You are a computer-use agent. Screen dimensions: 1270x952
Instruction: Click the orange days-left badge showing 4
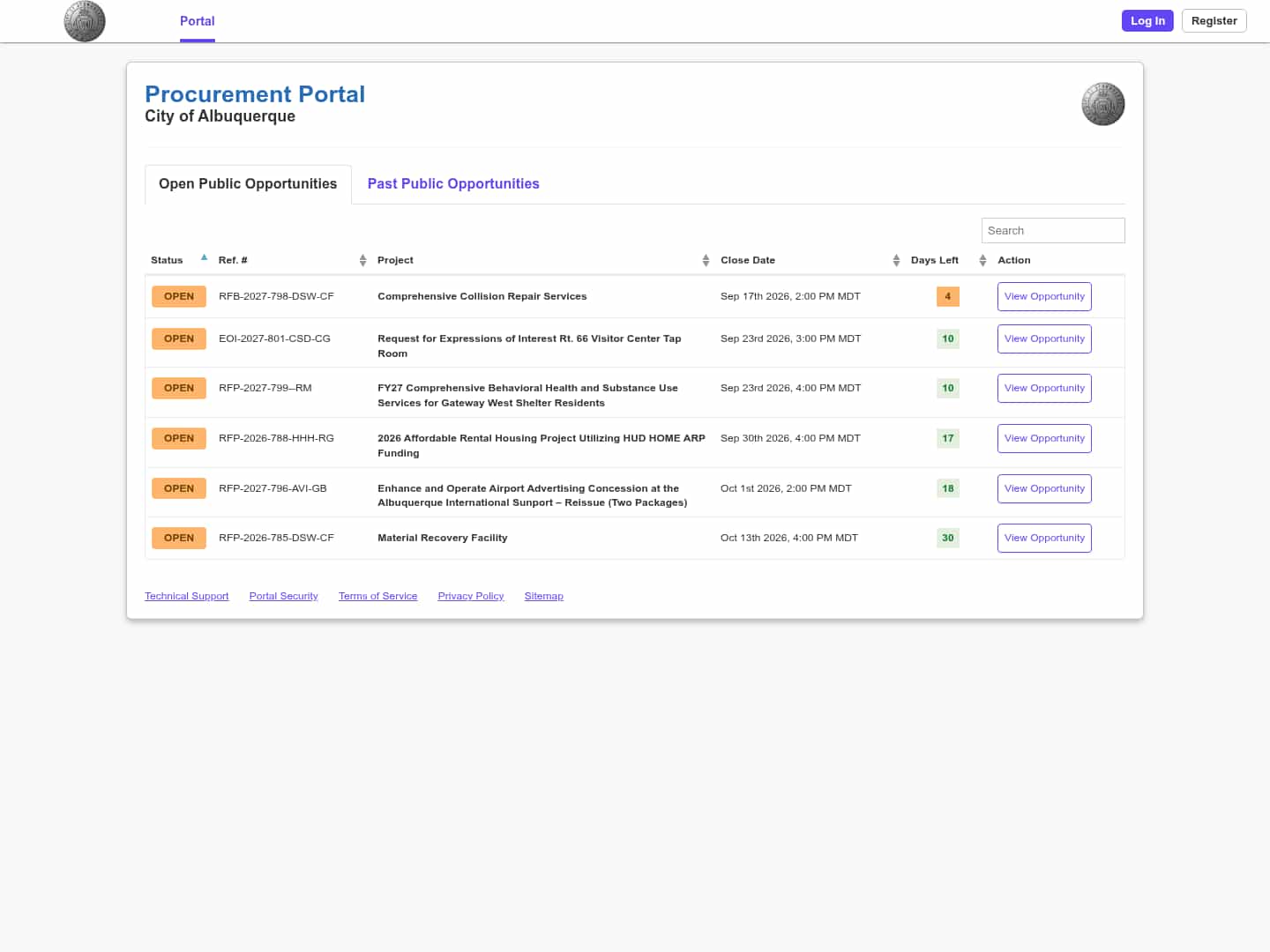click(948, 296)
